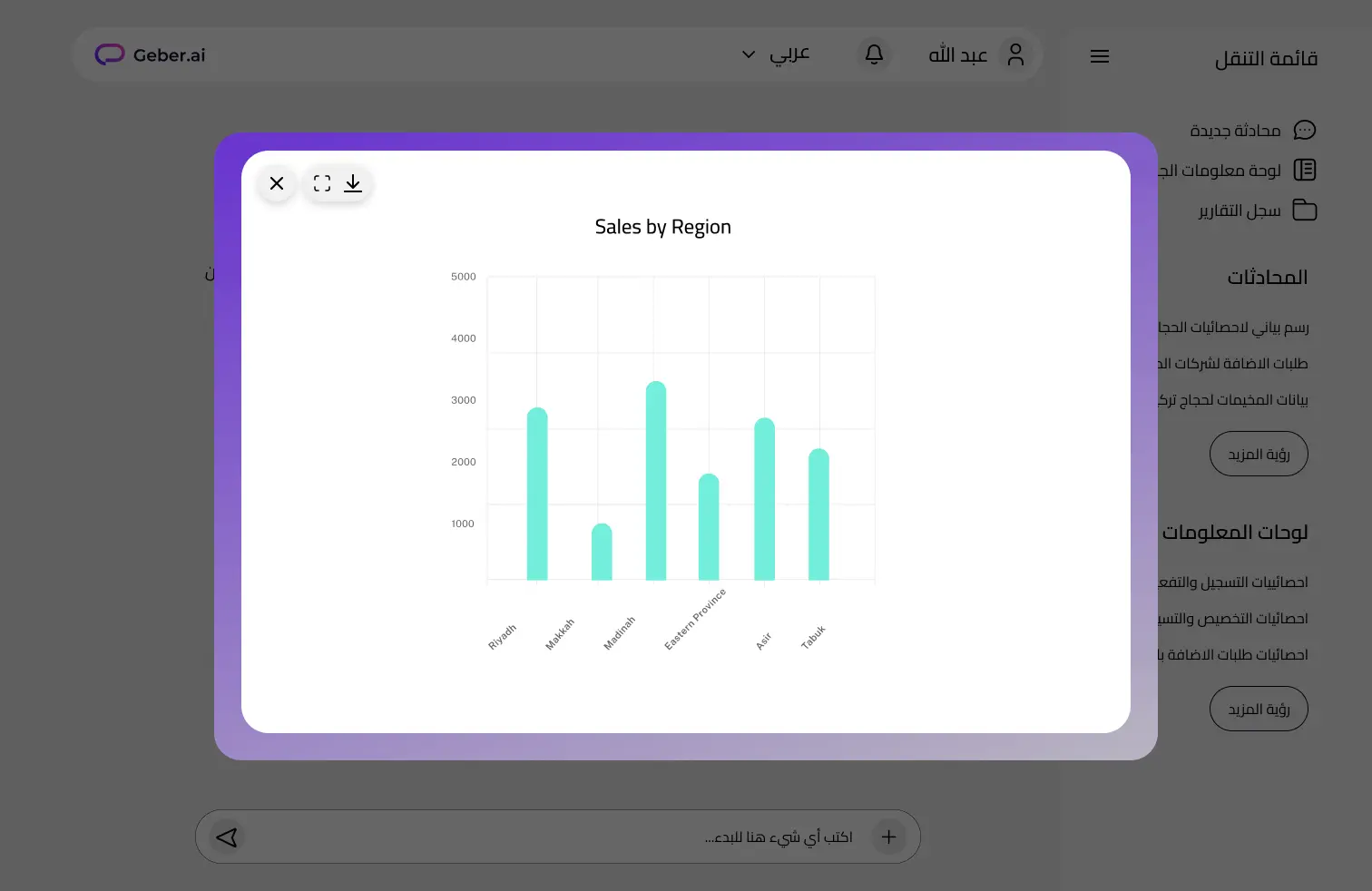Open the dashboard panel icon in sidebar

tap(1305, 170)
